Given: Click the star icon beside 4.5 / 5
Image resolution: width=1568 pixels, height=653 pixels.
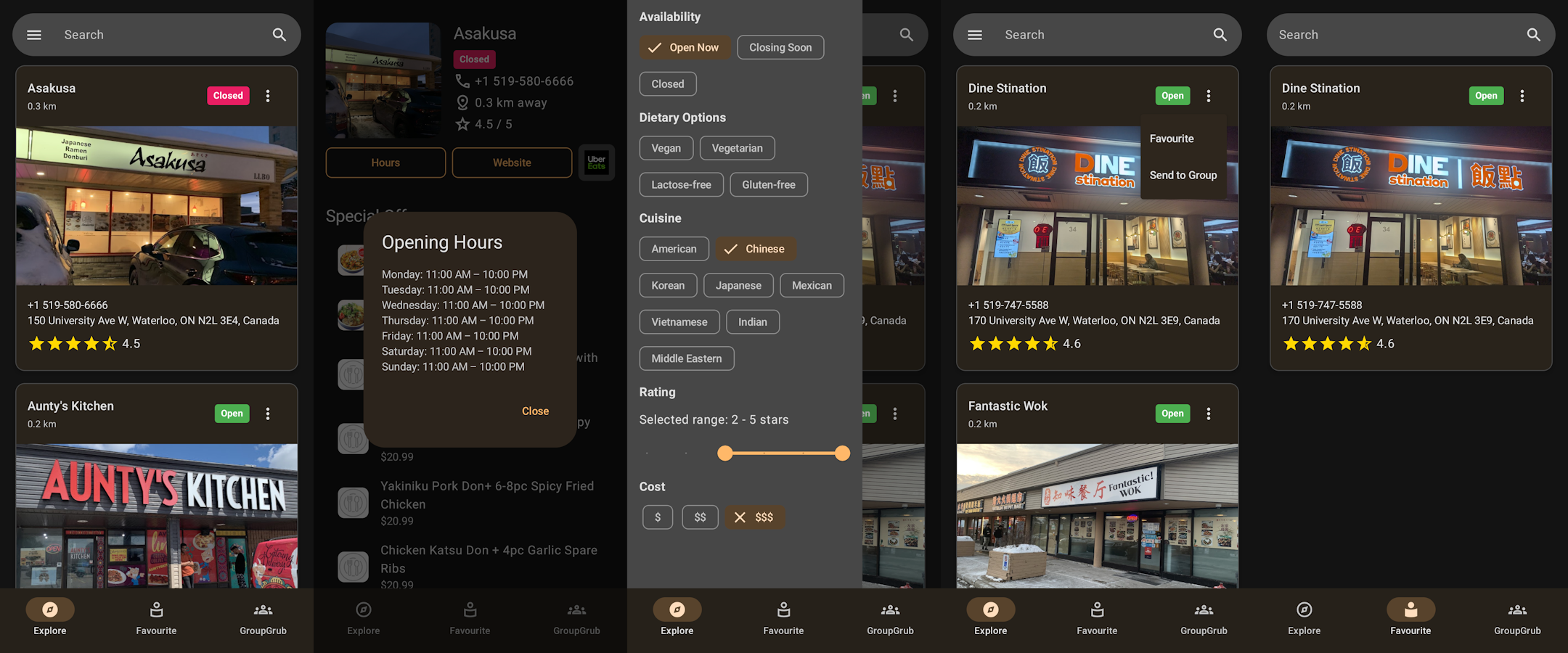Looking at the screenshot, I should pos(462,124).
